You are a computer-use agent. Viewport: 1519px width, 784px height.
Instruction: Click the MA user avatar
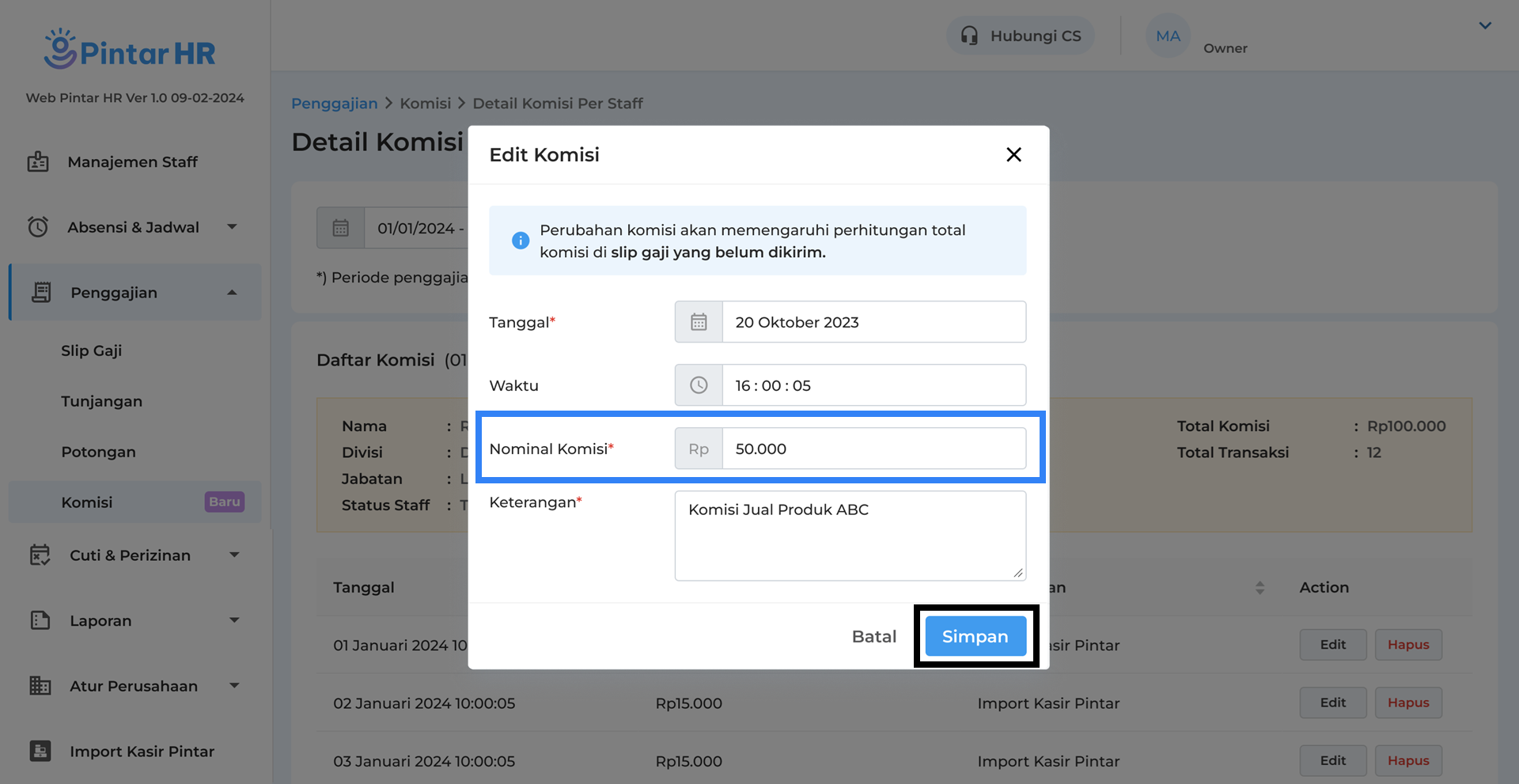(1167, 36)
